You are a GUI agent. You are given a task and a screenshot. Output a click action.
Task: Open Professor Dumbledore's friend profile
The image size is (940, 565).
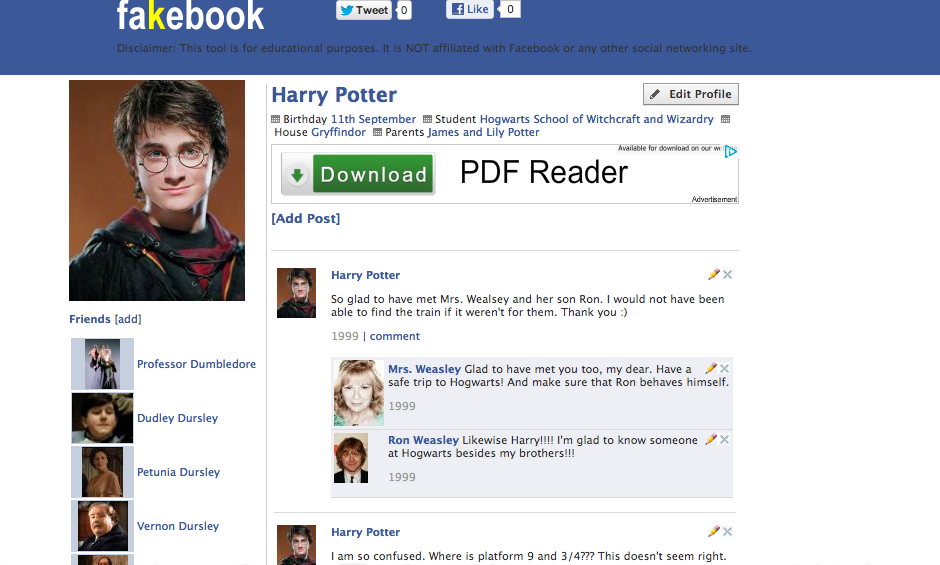196,364
